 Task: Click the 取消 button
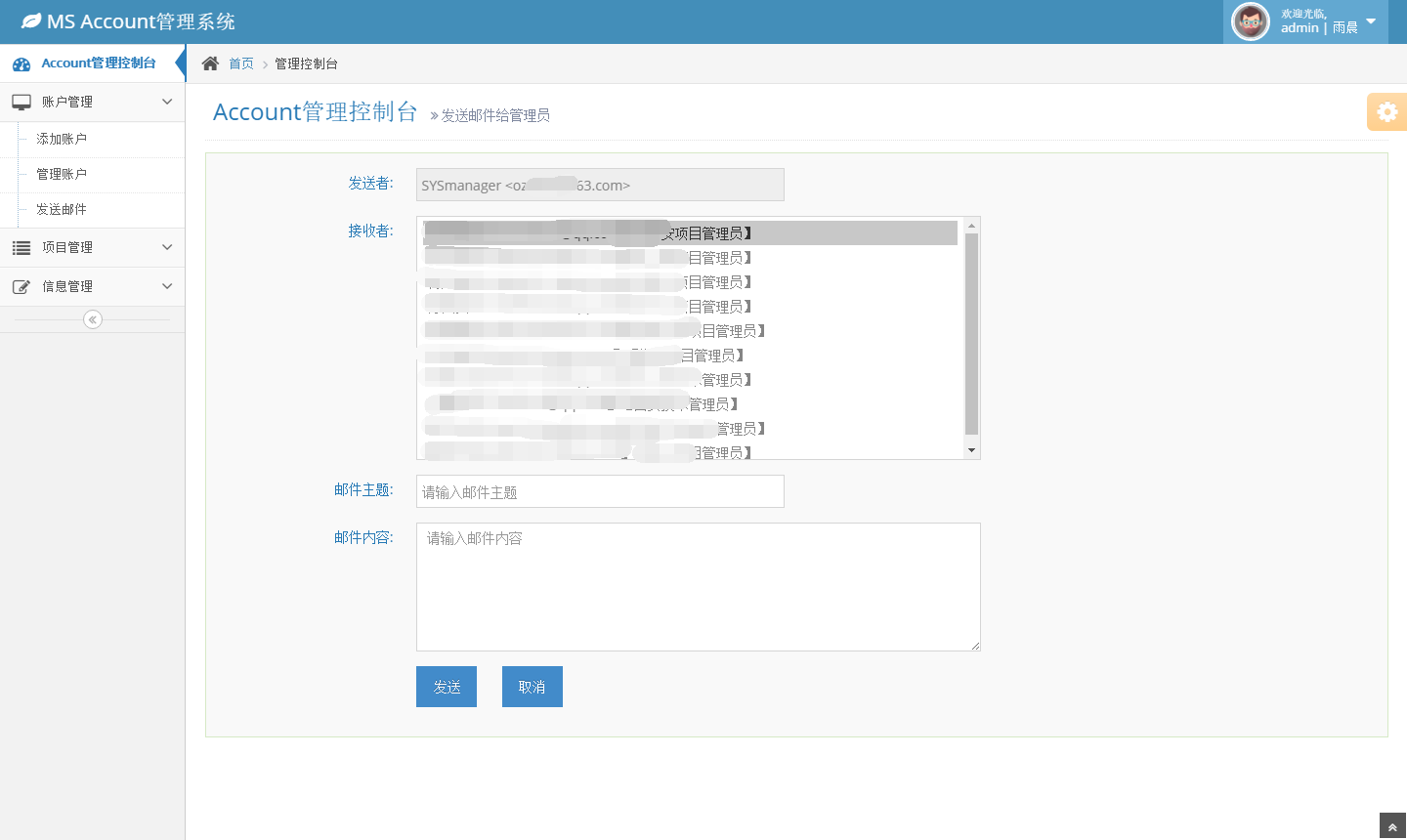pyautogui.click(x=532, y=687)
